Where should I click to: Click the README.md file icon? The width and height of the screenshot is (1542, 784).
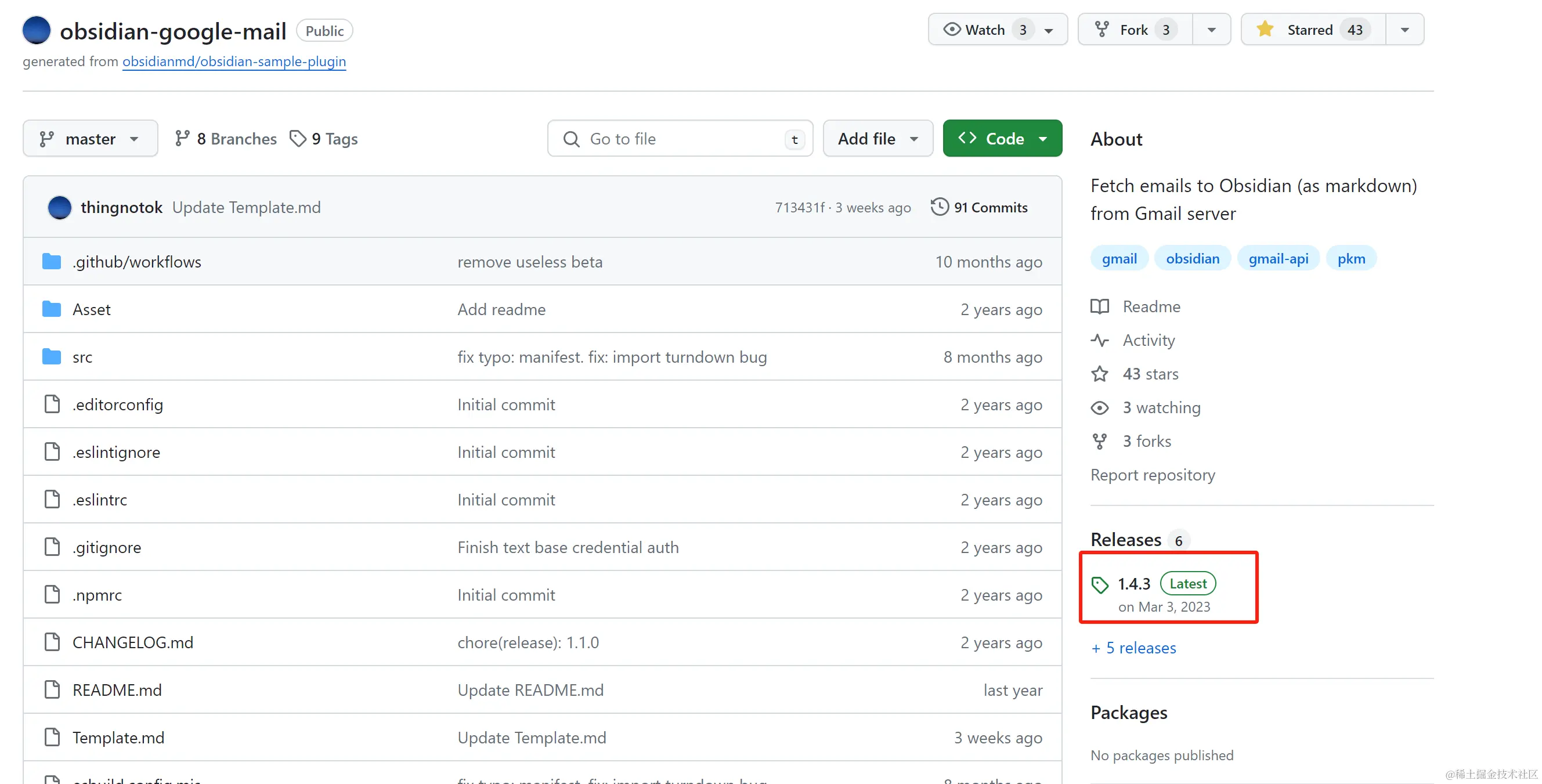(52, 690)
